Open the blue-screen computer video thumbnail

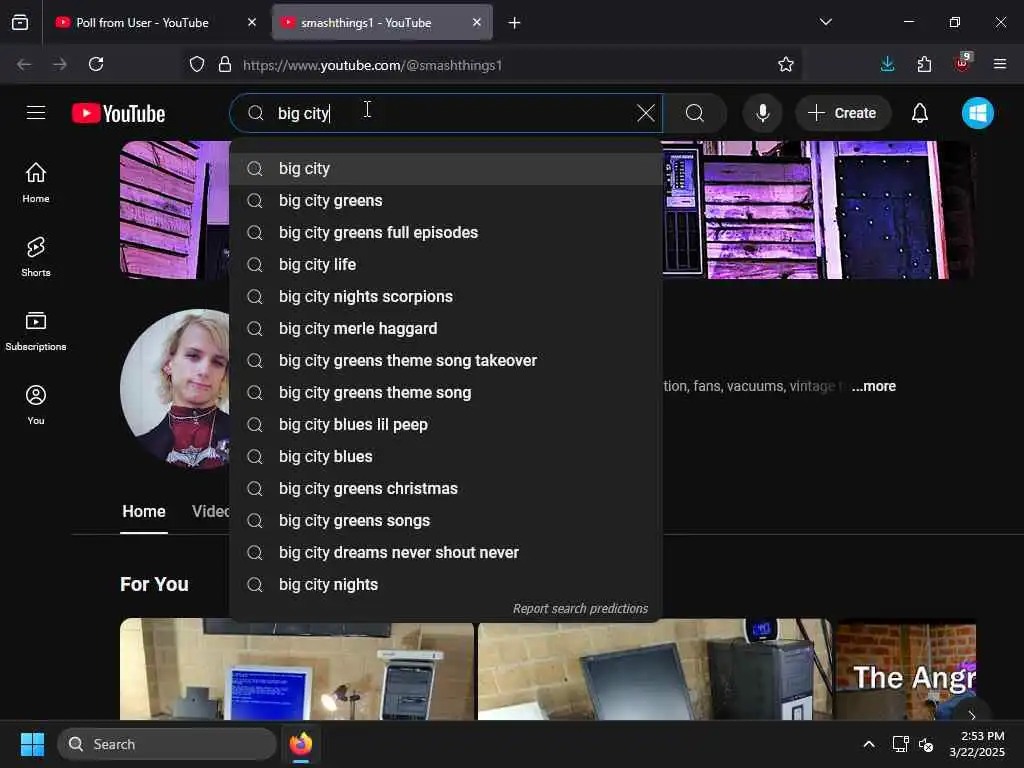coord(296,669)
